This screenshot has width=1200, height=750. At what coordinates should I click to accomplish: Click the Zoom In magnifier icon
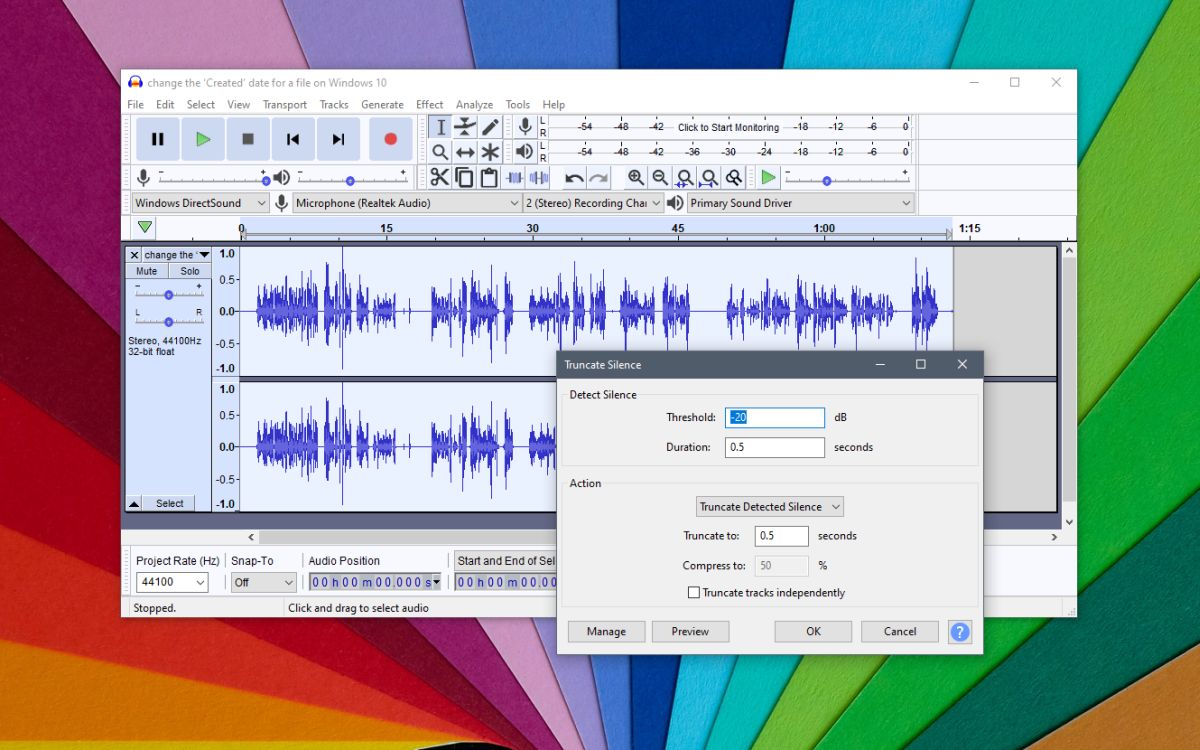[636, 177]
